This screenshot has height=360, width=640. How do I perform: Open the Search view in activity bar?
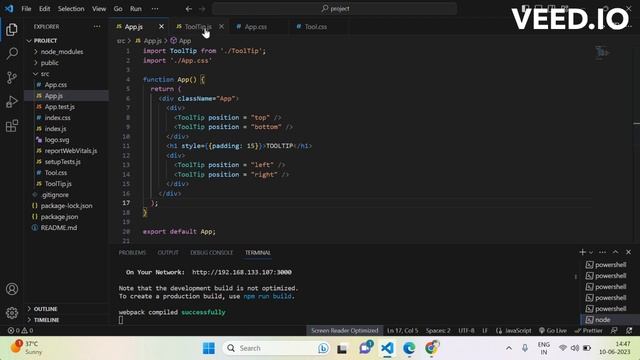[12, 53]
